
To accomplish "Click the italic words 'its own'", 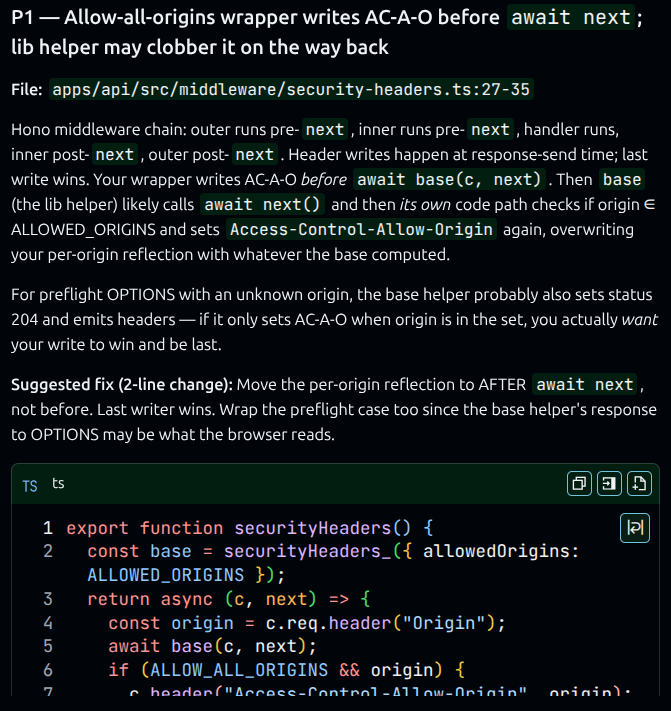I will (425, 205).
